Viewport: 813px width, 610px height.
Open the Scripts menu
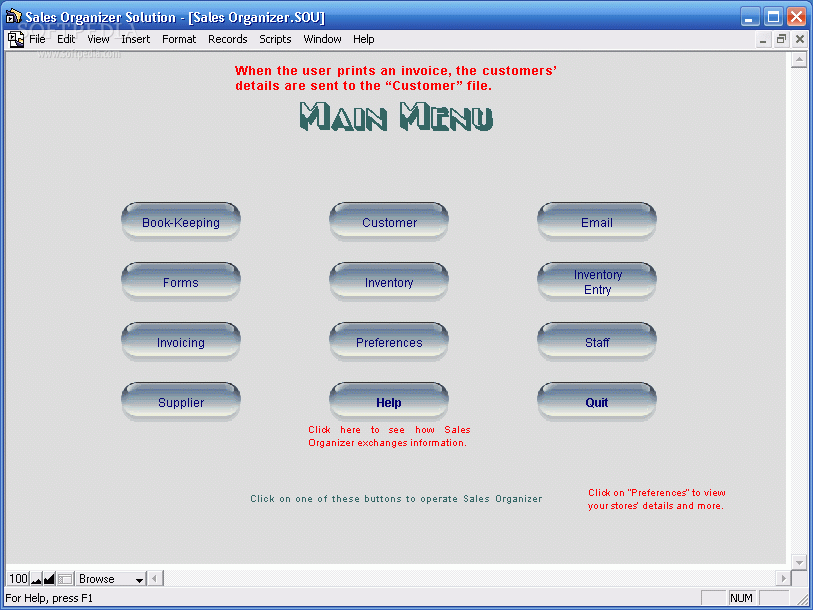275,39
